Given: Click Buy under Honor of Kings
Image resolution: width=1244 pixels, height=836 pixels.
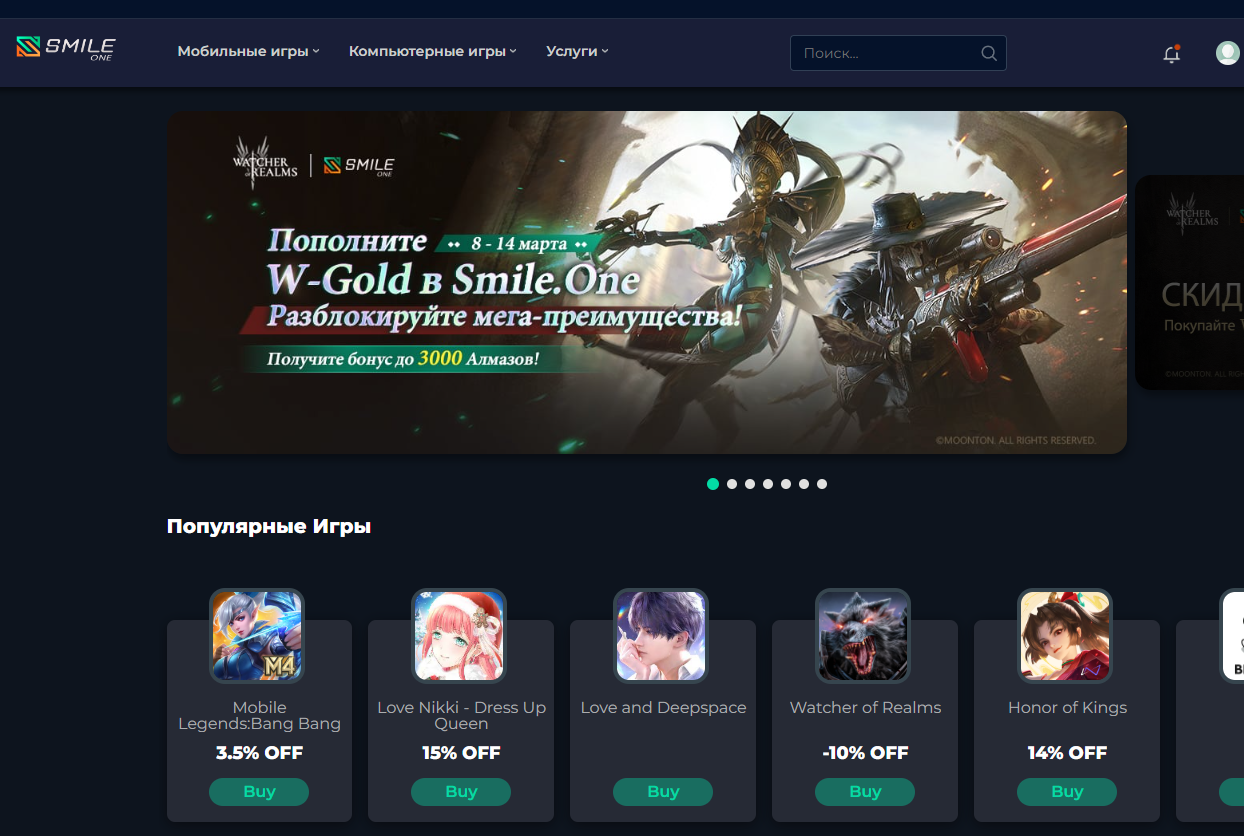Looking at the screenshot, I should click(1067, 792).
